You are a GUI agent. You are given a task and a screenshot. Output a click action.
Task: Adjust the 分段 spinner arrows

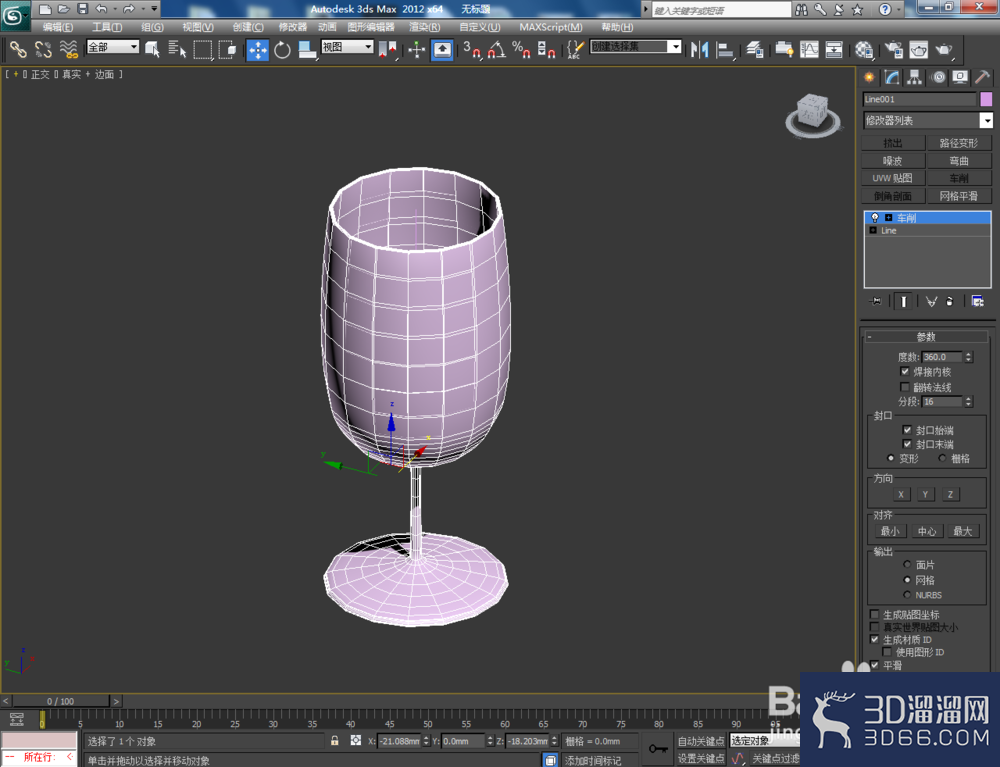point(968,402)
